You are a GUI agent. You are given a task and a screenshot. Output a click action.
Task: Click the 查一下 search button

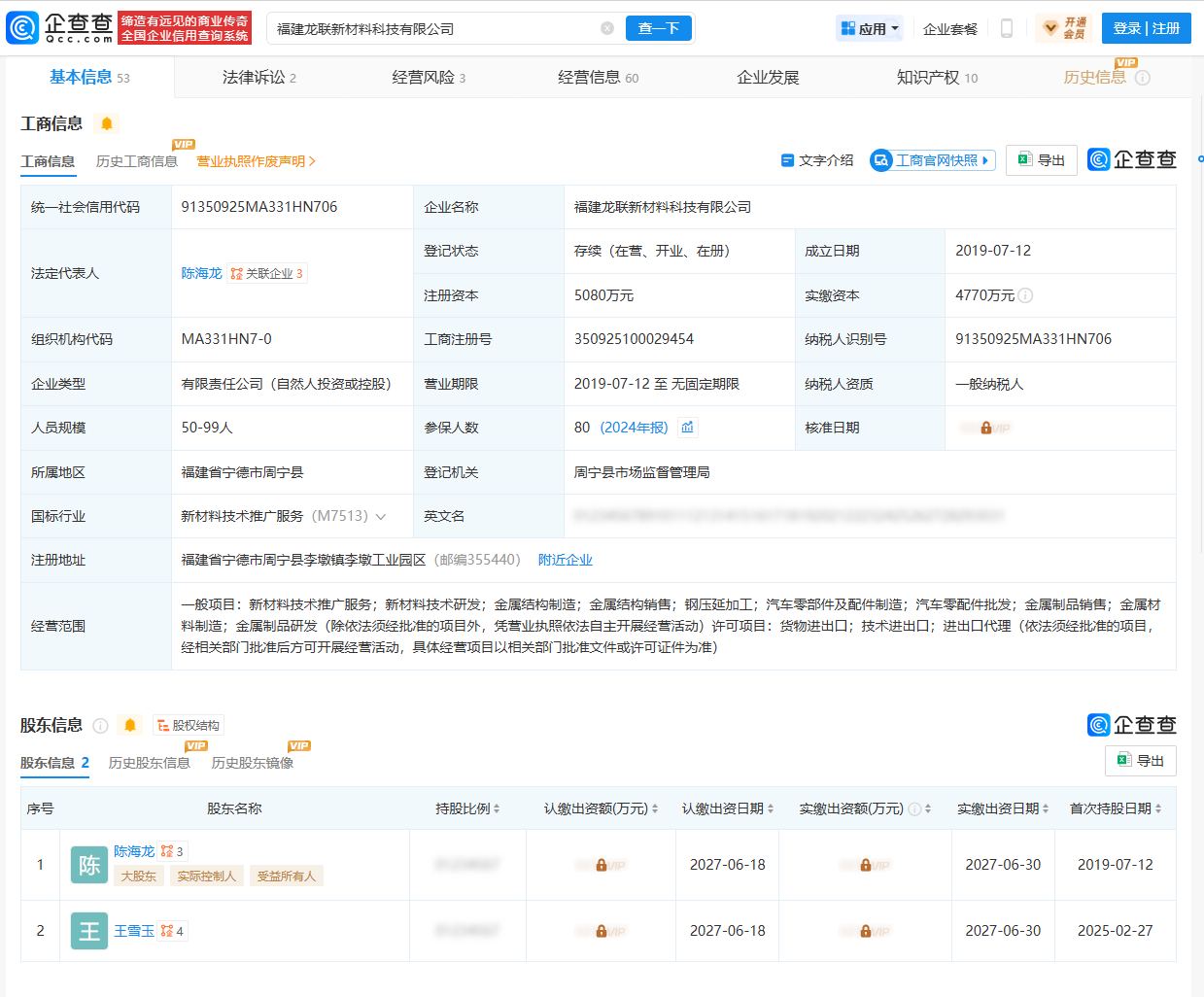658,28
